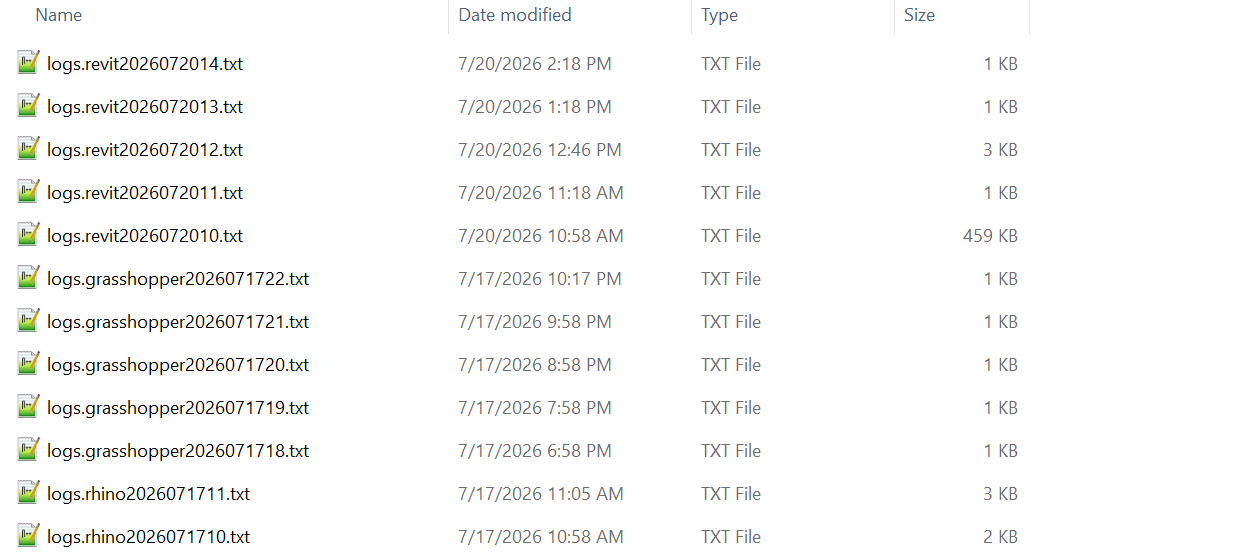This screenshot has height=553, width=1252.
Task: Sort files by the Size column header
Action: tap(920, 15)
